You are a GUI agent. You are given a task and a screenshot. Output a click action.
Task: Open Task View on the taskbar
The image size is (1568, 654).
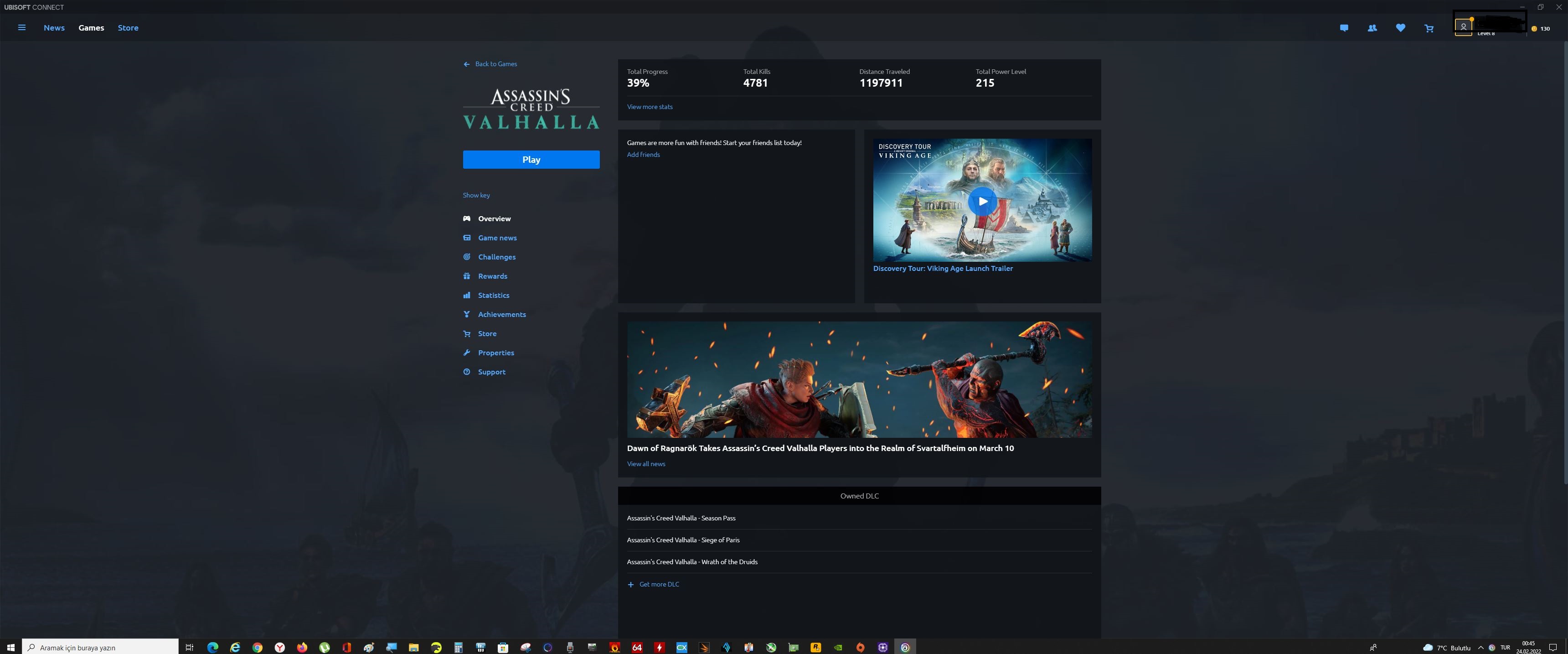189,647
